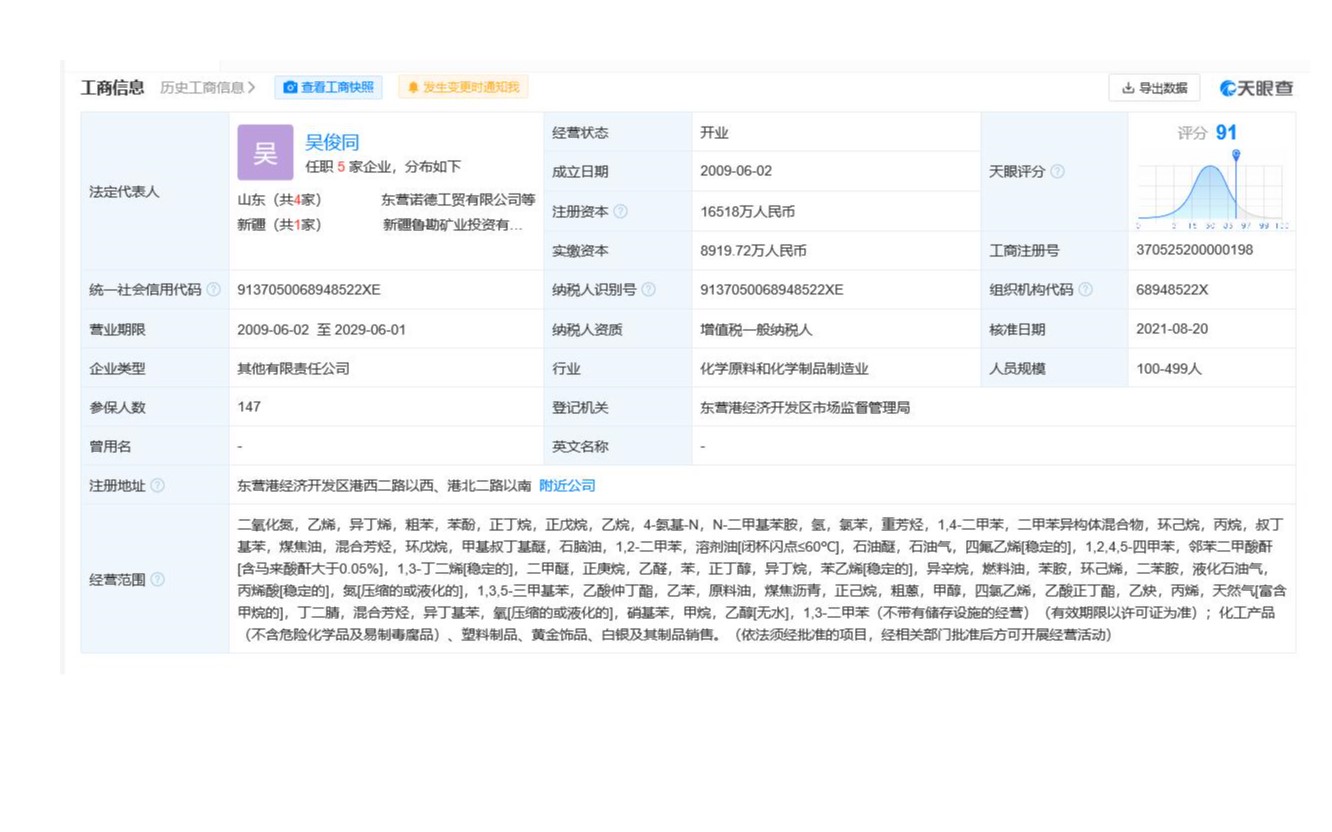Click the score value 91
Screen dimensions: 1332x832
pyautogui.click(x=1226, y=133)
